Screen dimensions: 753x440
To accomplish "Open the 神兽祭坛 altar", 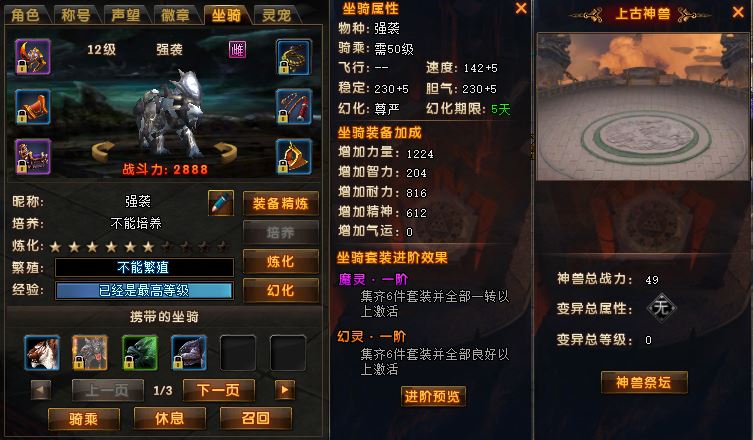I will (644, 383).
